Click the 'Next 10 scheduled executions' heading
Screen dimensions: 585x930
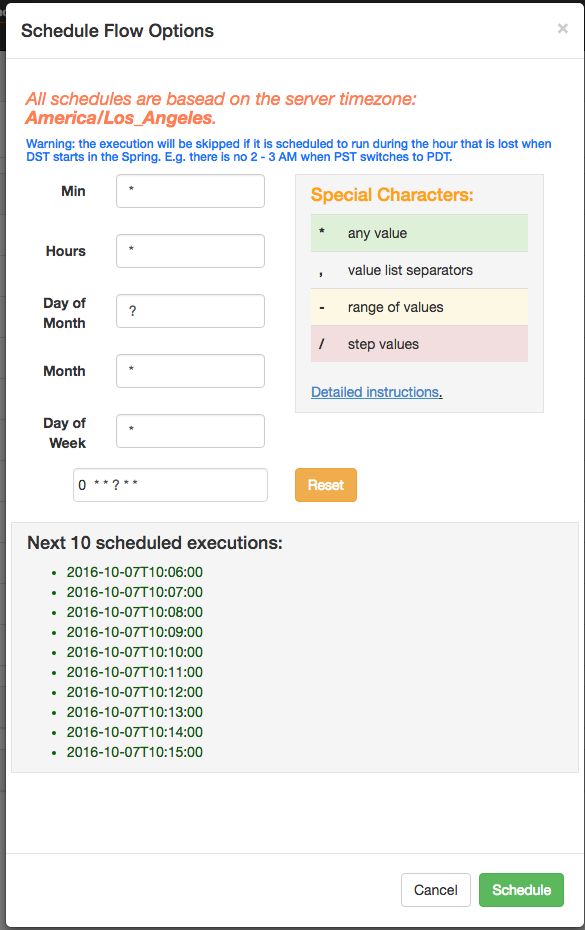(155, 543)
